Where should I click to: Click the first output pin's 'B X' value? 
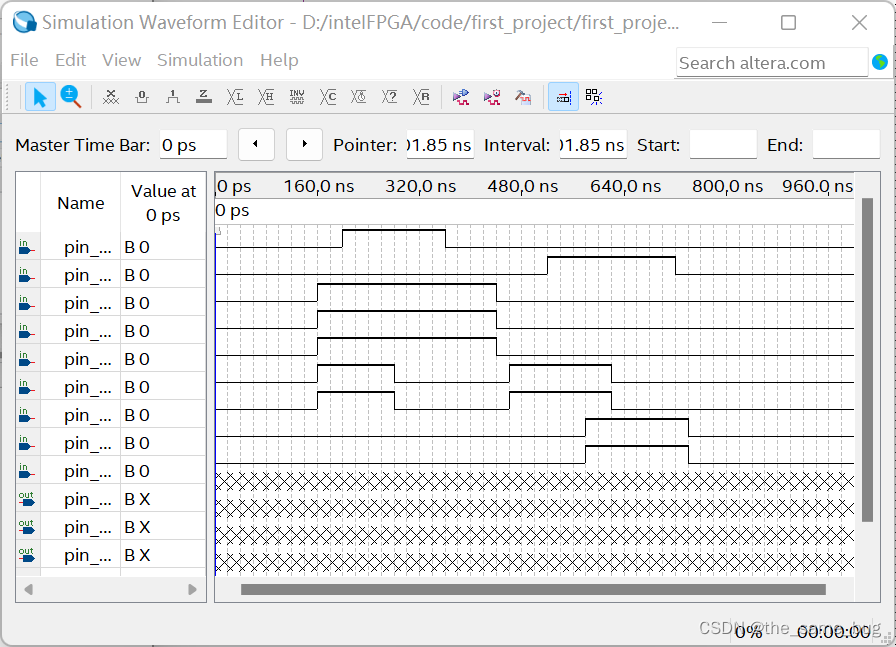137,499
